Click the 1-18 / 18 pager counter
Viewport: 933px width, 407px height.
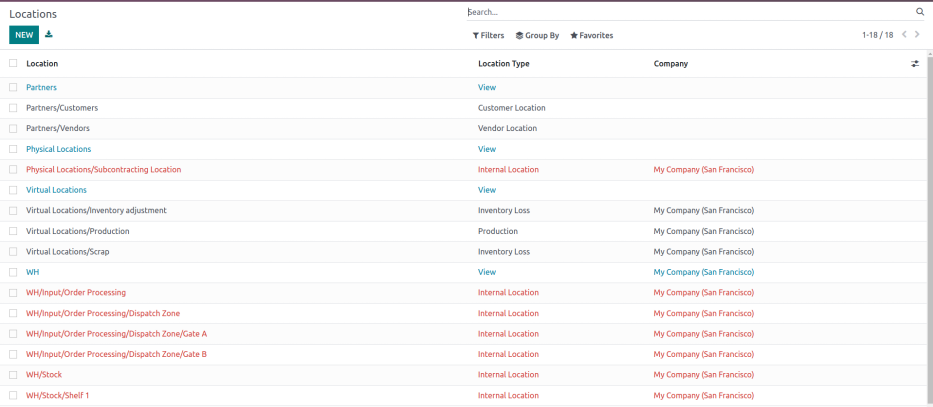pyautogui.click(x=877, y=35)
